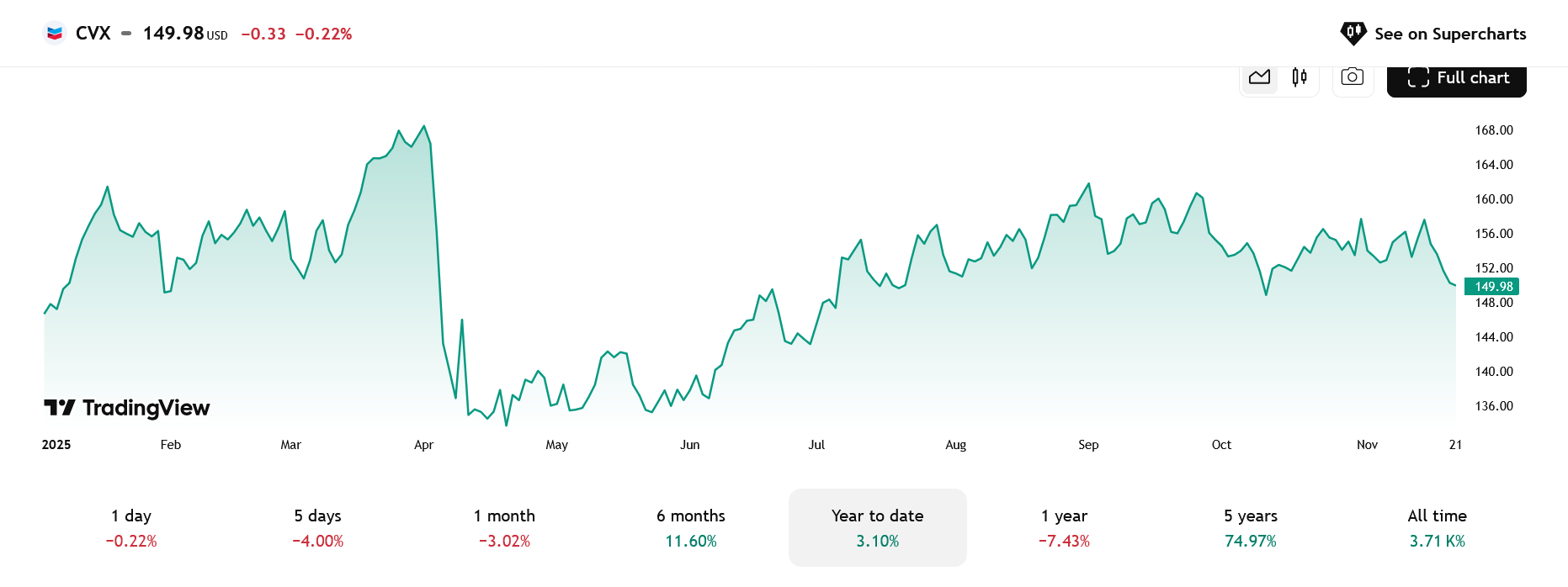Image resolution: width=1568 pixels, height=587 pixels.
Task: Select the 6 months range
Action: 691,527
